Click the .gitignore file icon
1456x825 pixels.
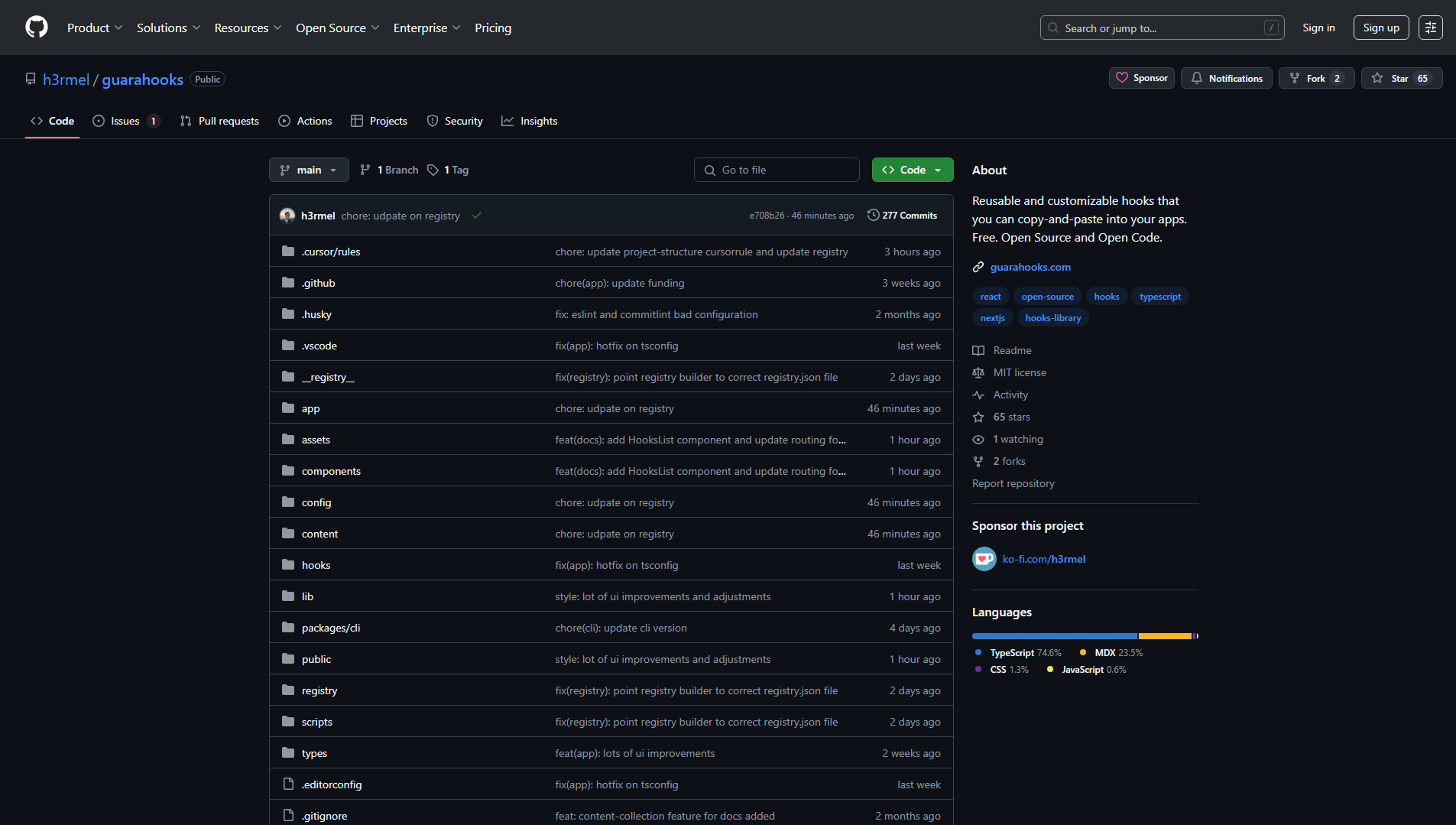[x=288, y=816]
